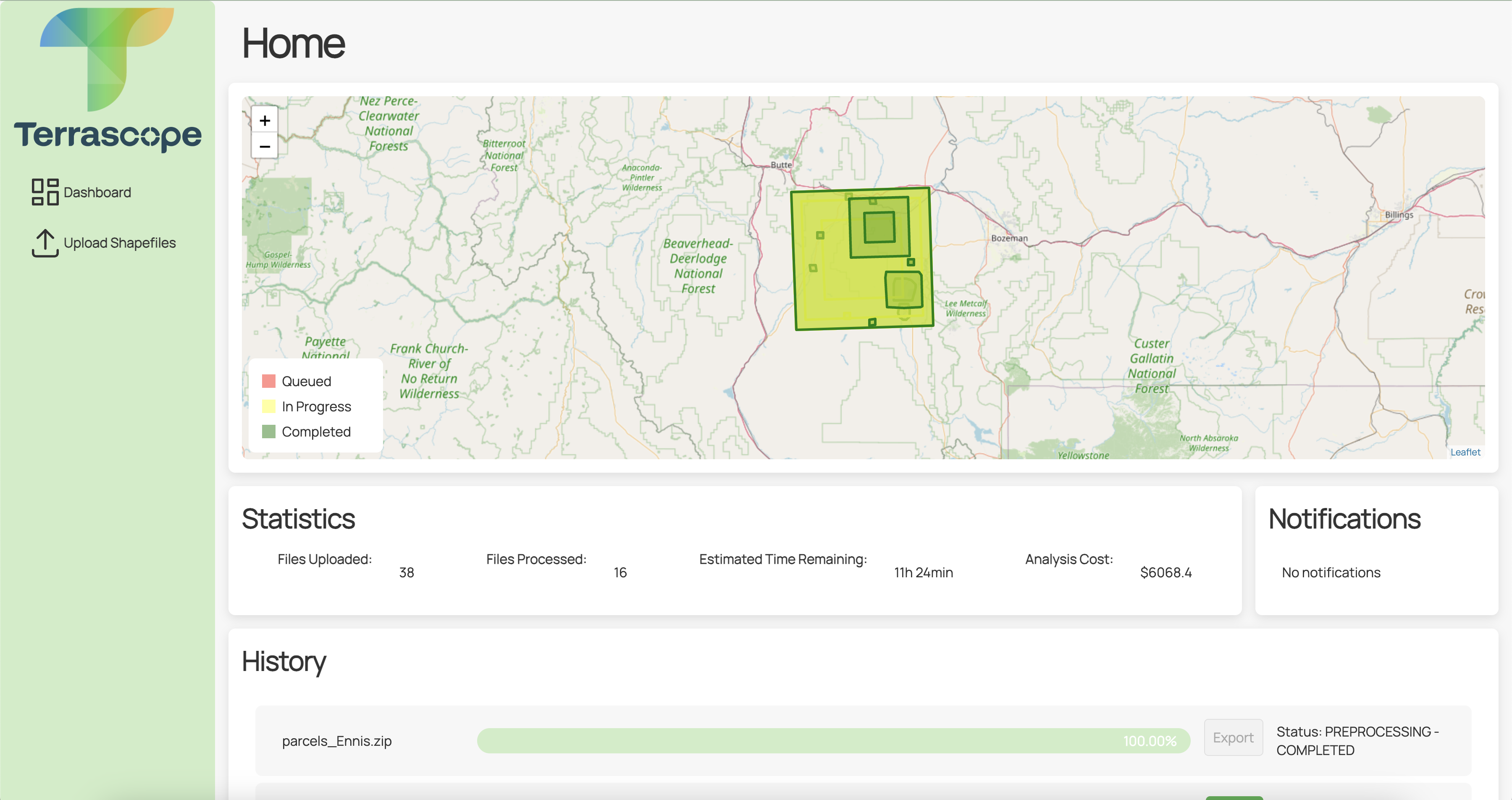The width and height of the screenshot is (1512, 800).
Task: Open the Dashboard sidebar menu item
Action: click(97, 193)
